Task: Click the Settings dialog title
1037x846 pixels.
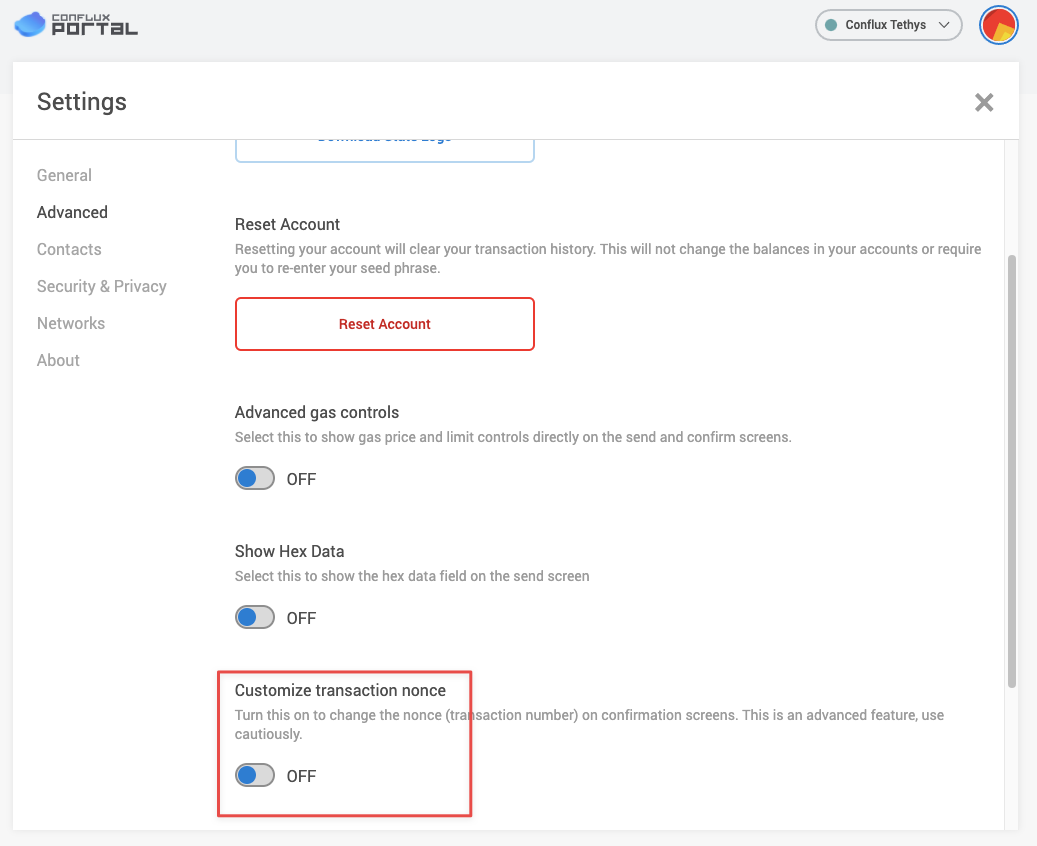Action: (x=81, y=102)
